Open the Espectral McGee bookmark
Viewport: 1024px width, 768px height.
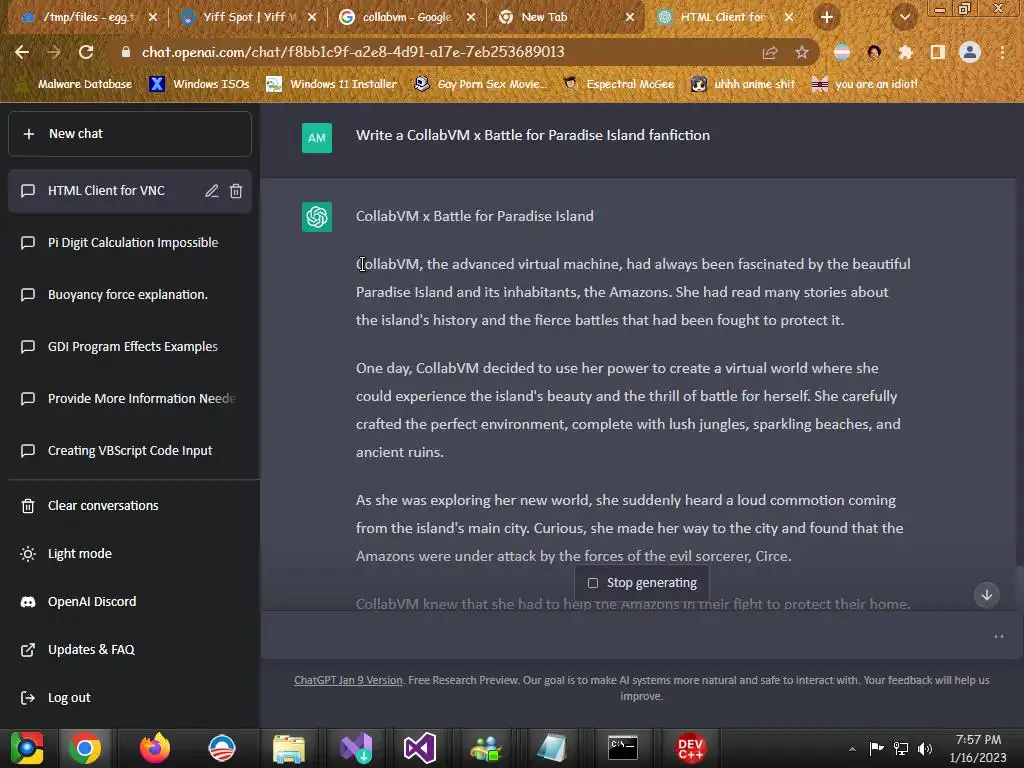click(x=618, y=84)
